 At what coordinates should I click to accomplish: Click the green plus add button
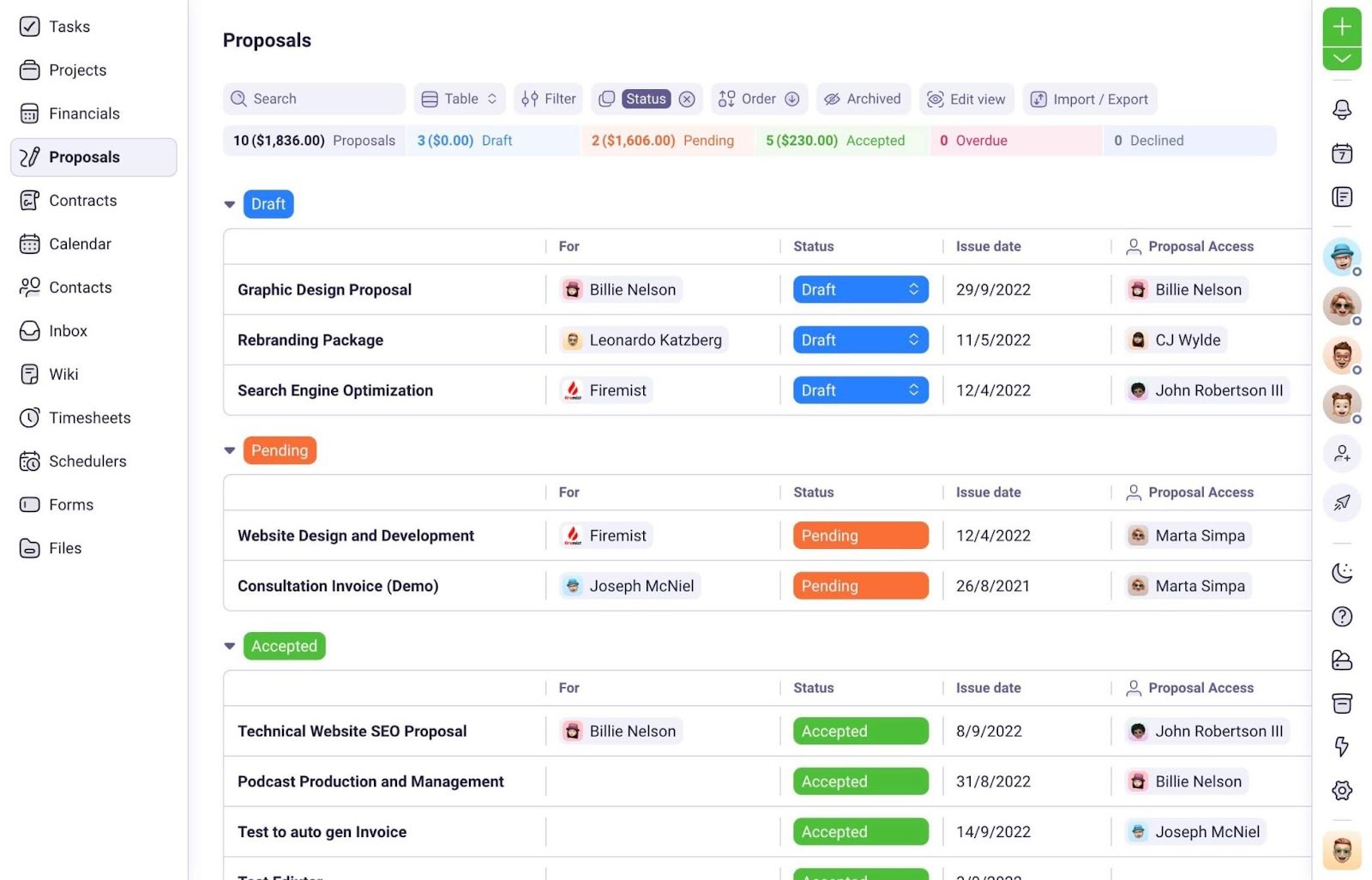[1341, 27]
